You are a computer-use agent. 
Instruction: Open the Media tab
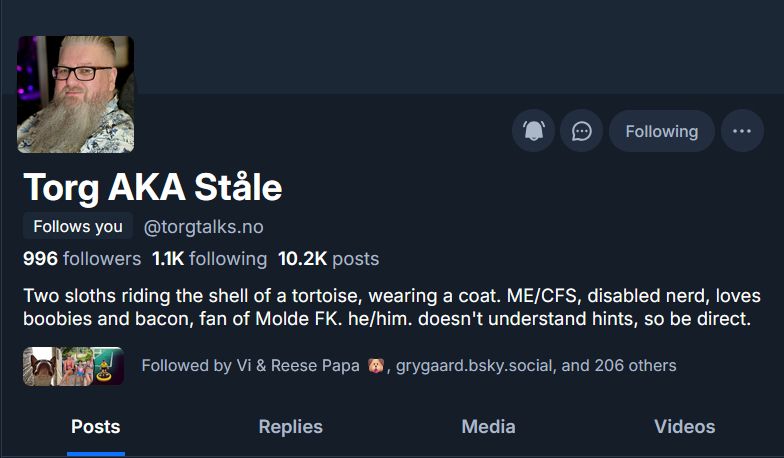point(488,427)
